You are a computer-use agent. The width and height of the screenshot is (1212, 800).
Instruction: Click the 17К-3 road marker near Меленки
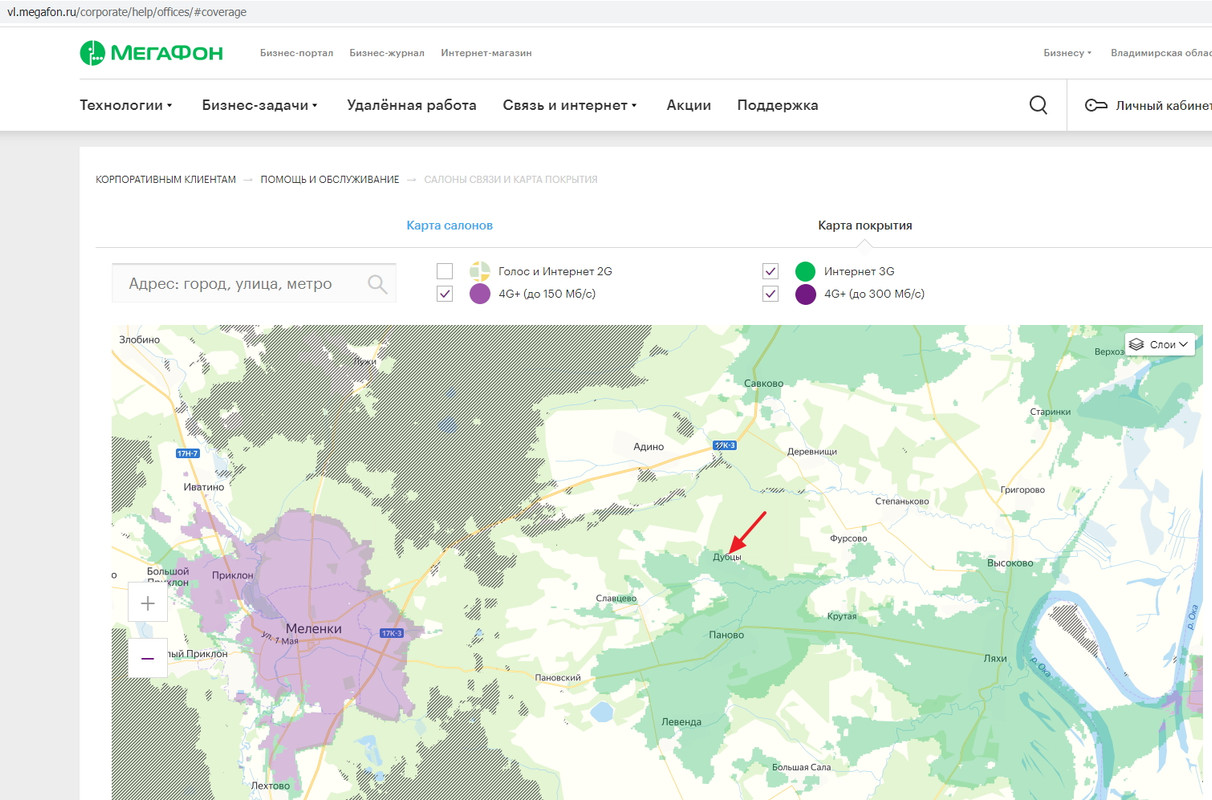pos(392,633)
